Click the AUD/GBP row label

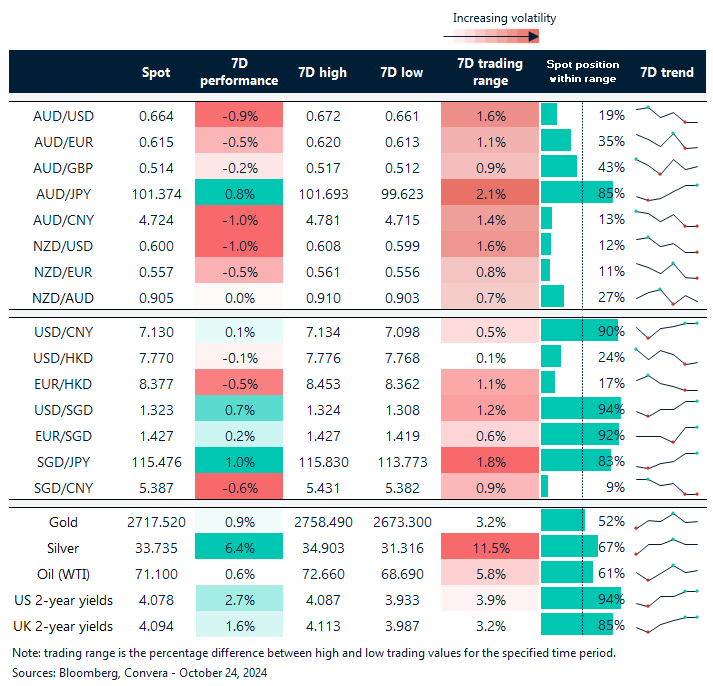[x=63, y=168]
